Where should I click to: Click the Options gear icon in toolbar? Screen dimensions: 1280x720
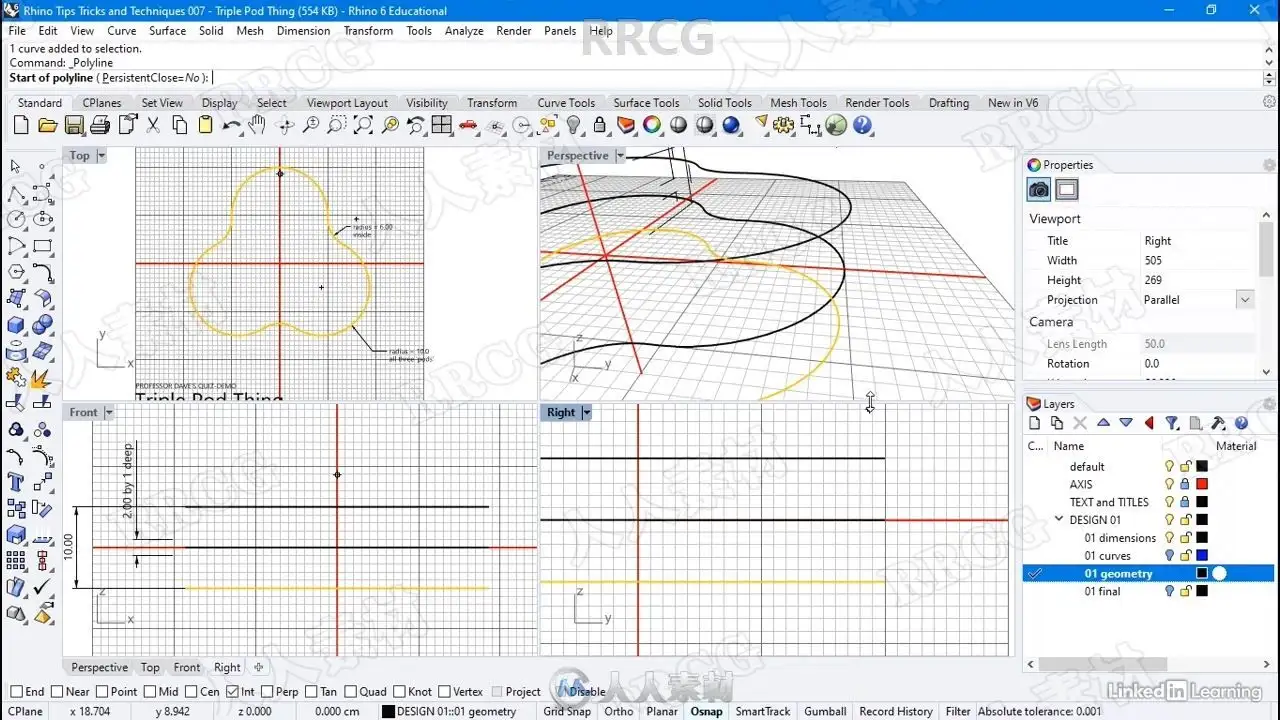click(784, 125)
